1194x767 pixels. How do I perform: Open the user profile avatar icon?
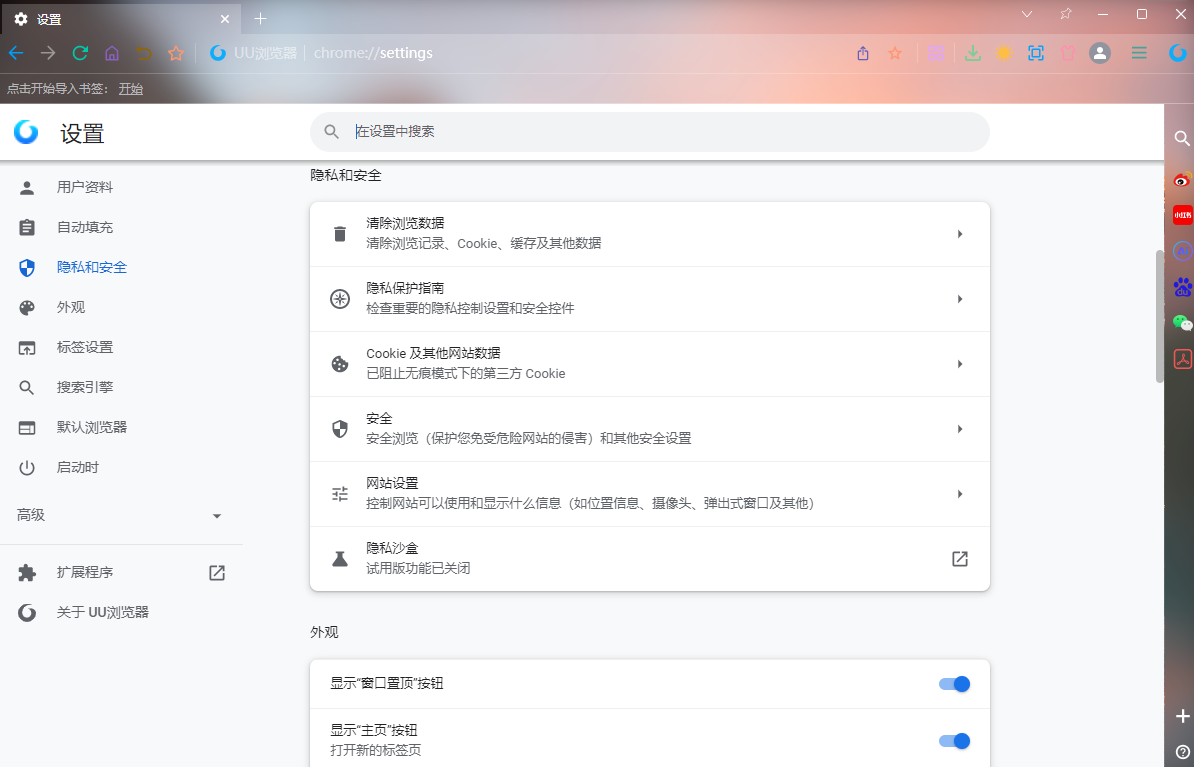point(1100,53)
